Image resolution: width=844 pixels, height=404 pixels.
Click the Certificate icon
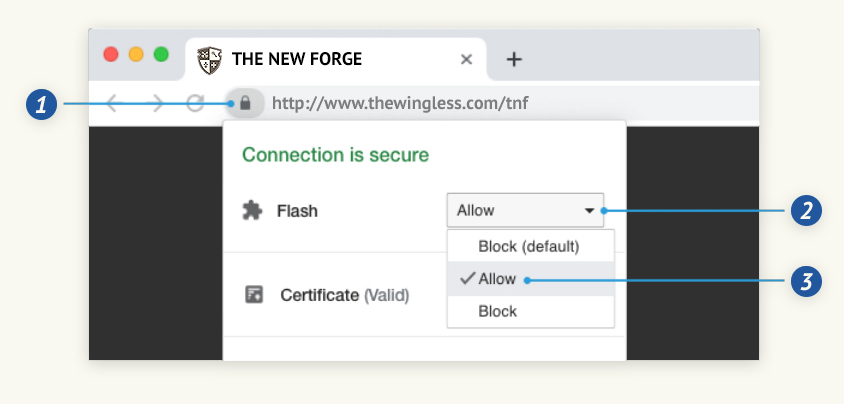(x=254, y=295)
